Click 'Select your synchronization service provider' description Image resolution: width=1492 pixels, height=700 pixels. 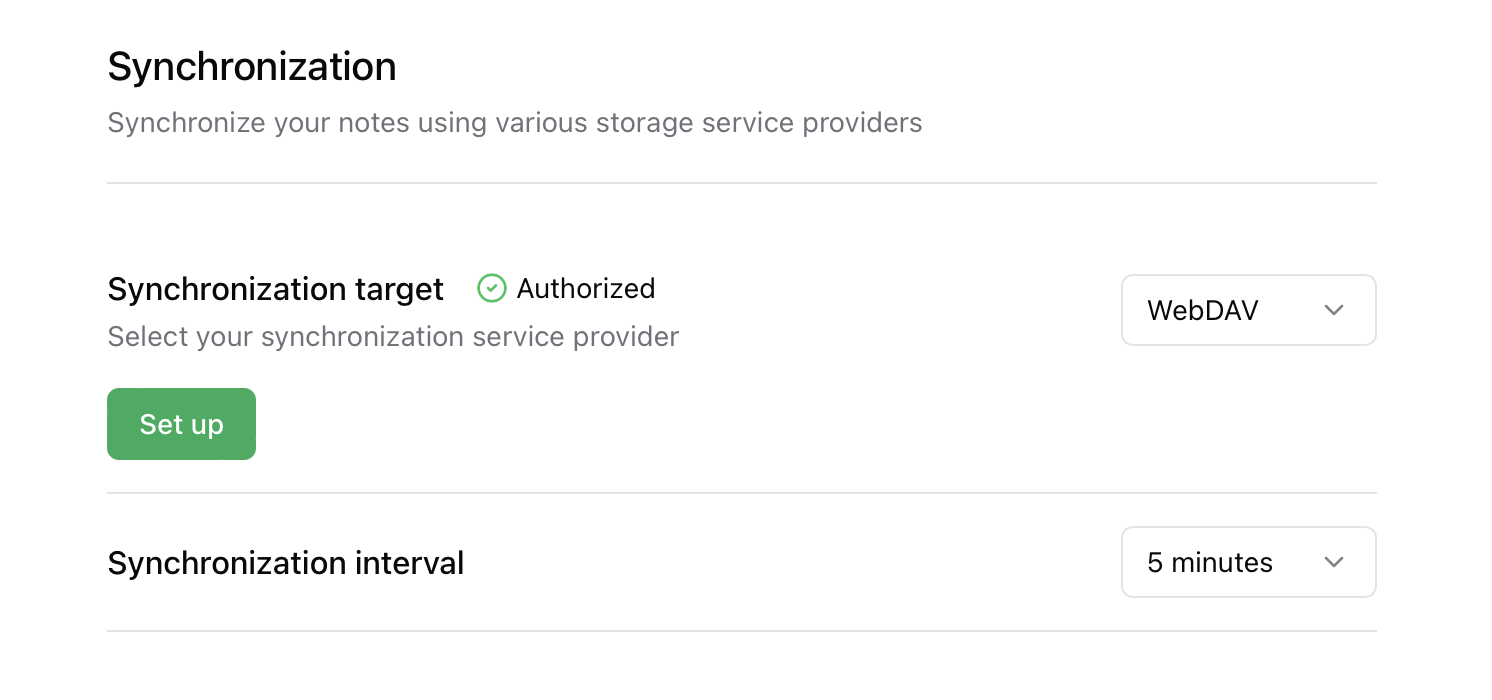click(x=393, y=336)
